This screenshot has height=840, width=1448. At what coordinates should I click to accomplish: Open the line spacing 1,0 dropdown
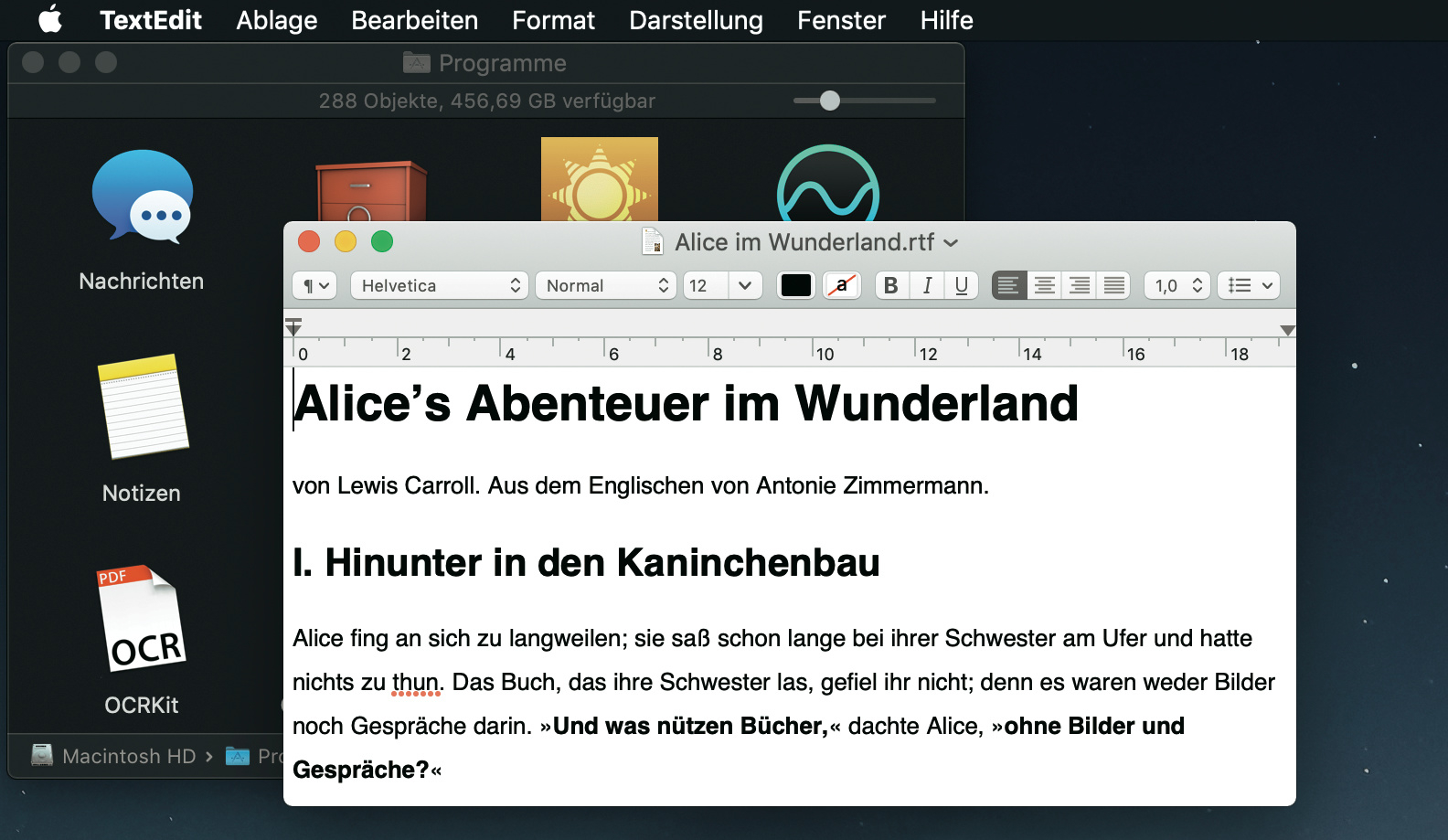point(1177,286)
